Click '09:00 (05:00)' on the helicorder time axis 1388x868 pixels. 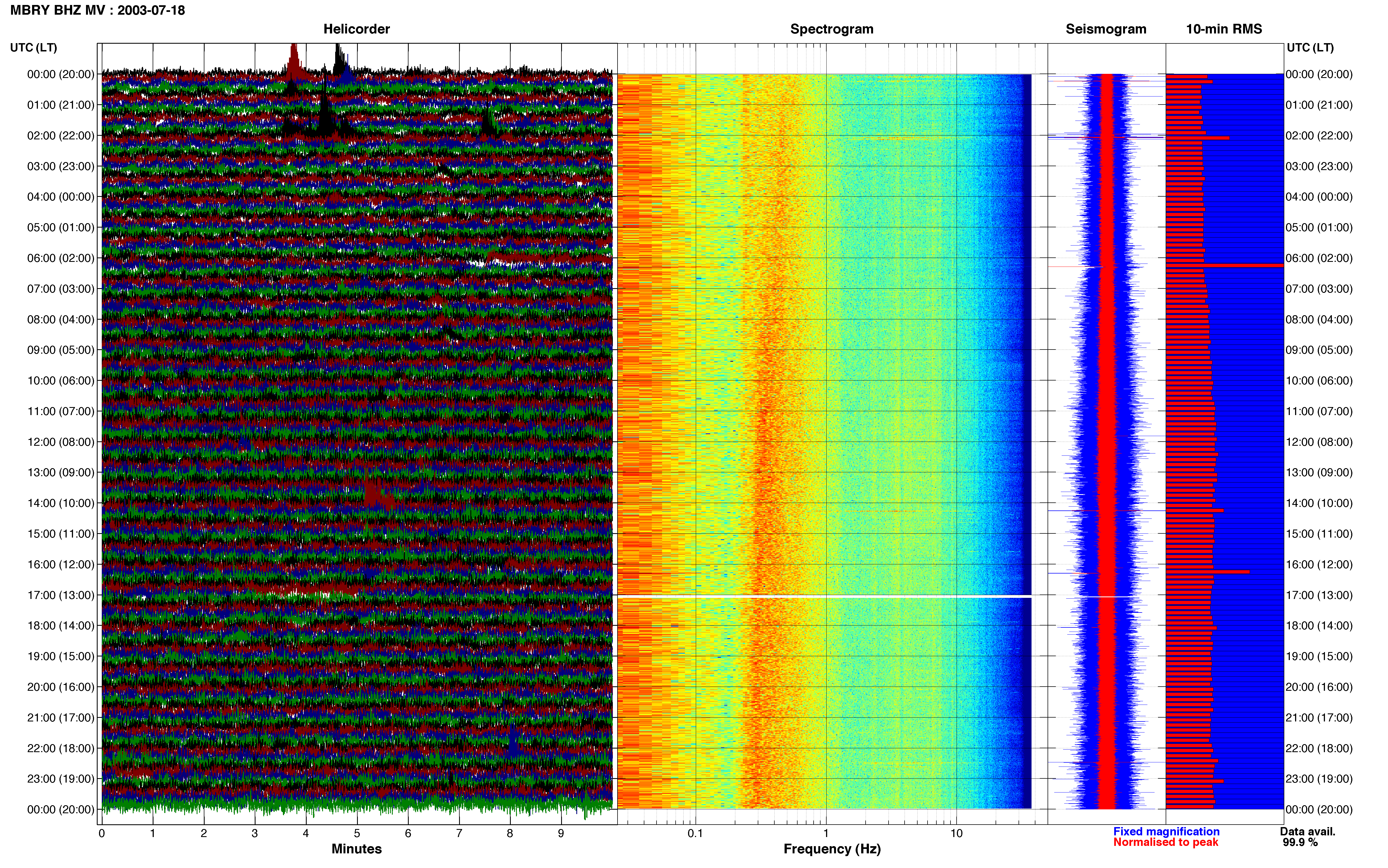(61, 350)
